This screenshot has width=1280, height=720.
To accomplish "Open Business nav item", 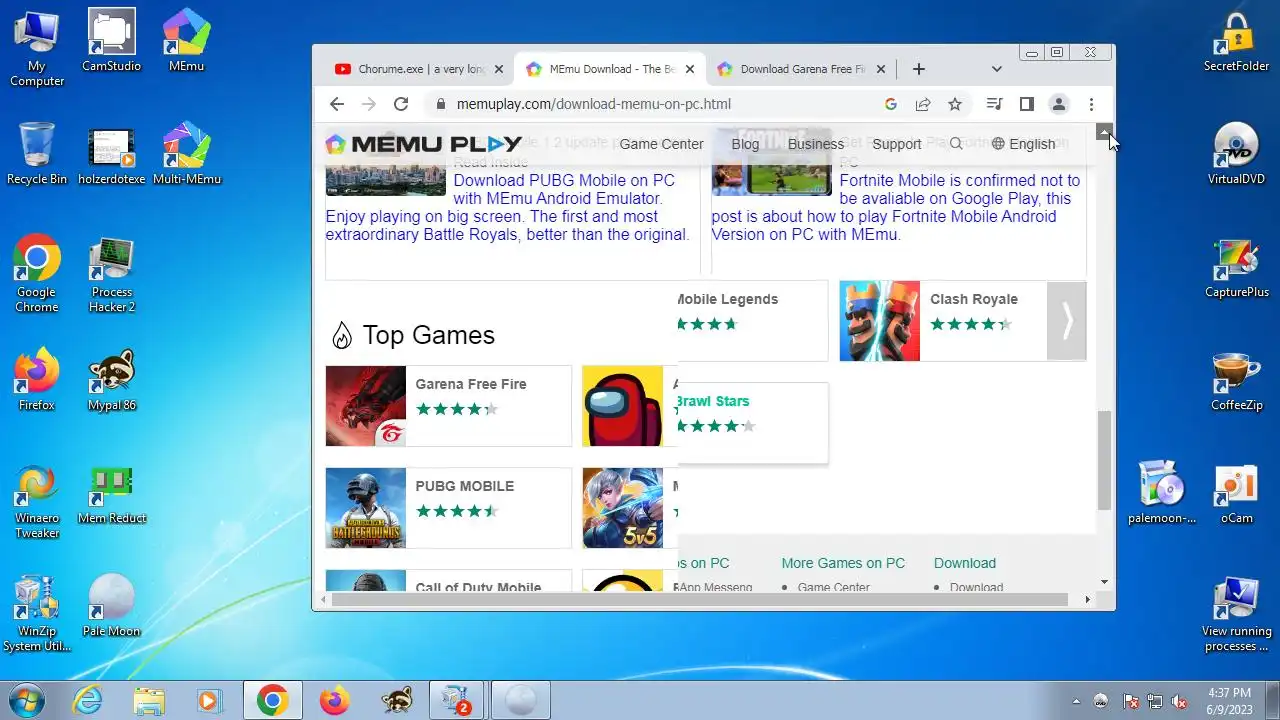I will (x=816, y=144).
